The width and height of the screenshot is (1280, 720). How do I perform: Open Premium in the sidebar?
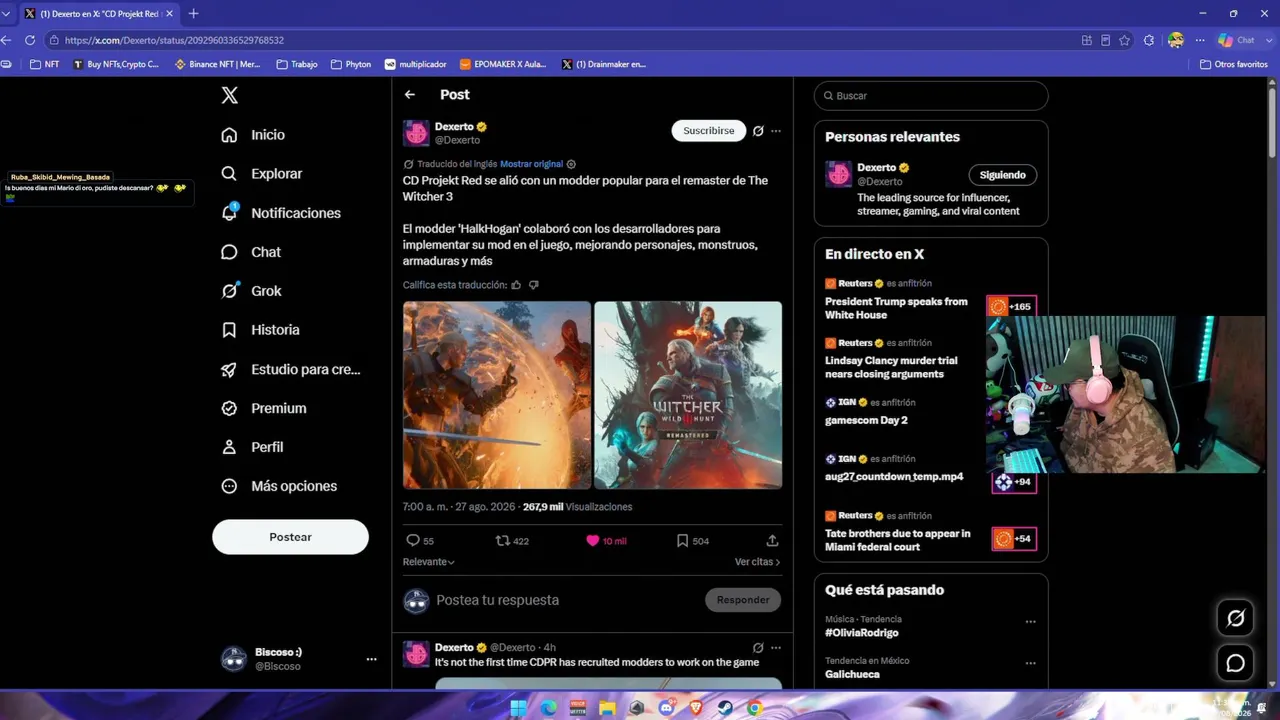pyautogui.click(x=264, y=408)
